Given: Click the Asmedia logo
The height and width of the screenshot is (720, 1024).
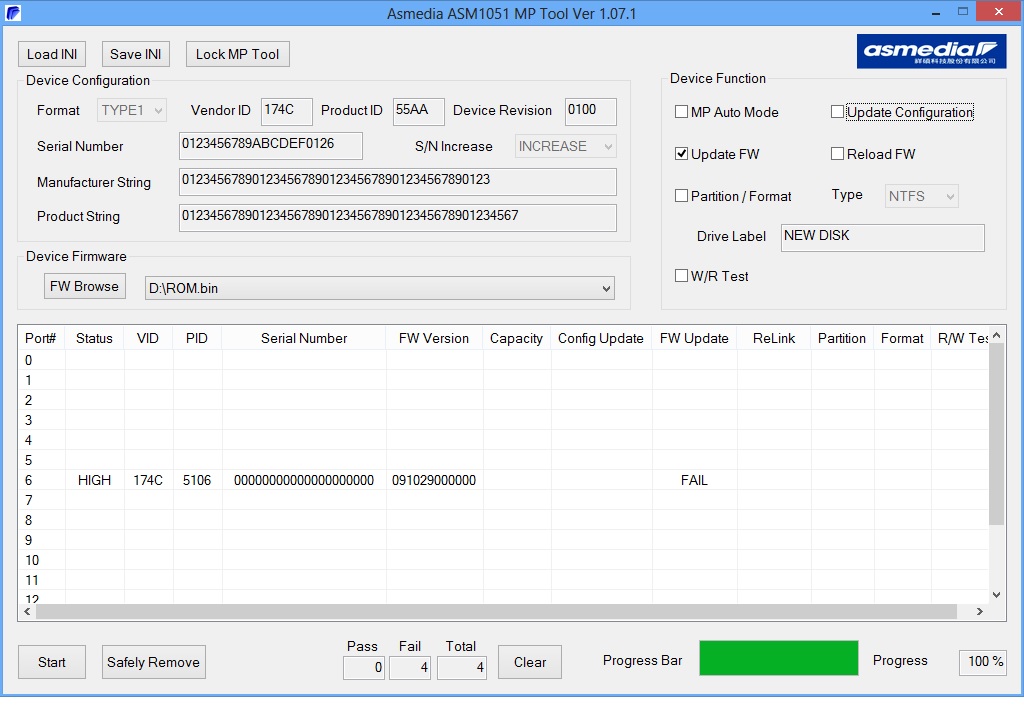Looking at the screenshot, I should 931,51.
